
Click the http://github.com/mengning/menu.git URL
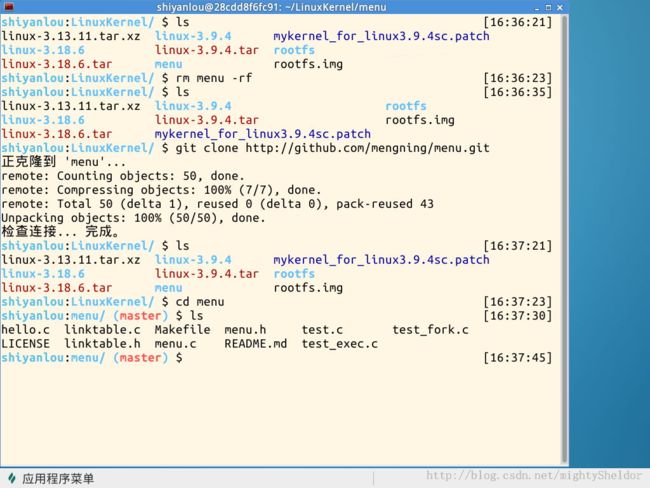(367, 148)
